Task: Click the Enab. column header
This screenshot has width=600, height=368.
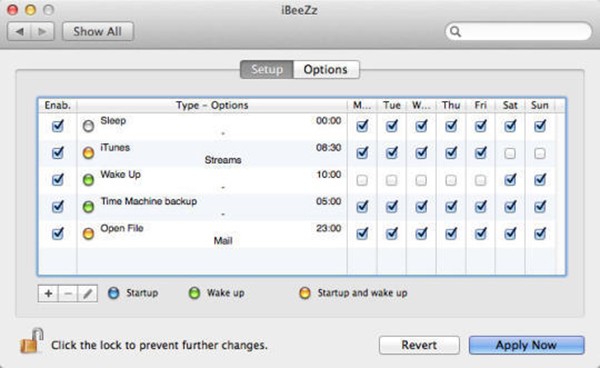Action: click(57, 106)
